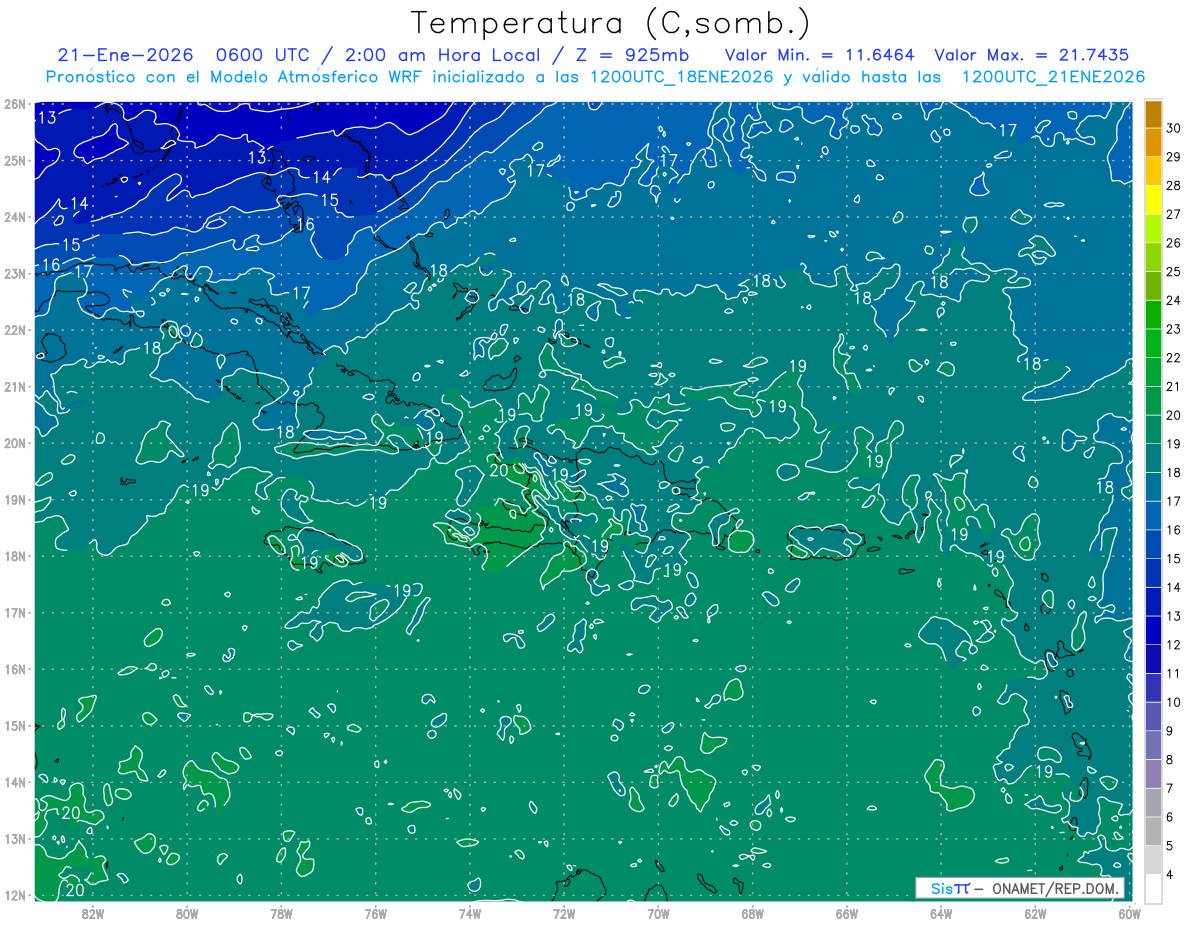Image resolution: width=1200 pixels, height=927 pixels.
Task: Click the "66W" longitude label
Action: (x=847, y=914)
